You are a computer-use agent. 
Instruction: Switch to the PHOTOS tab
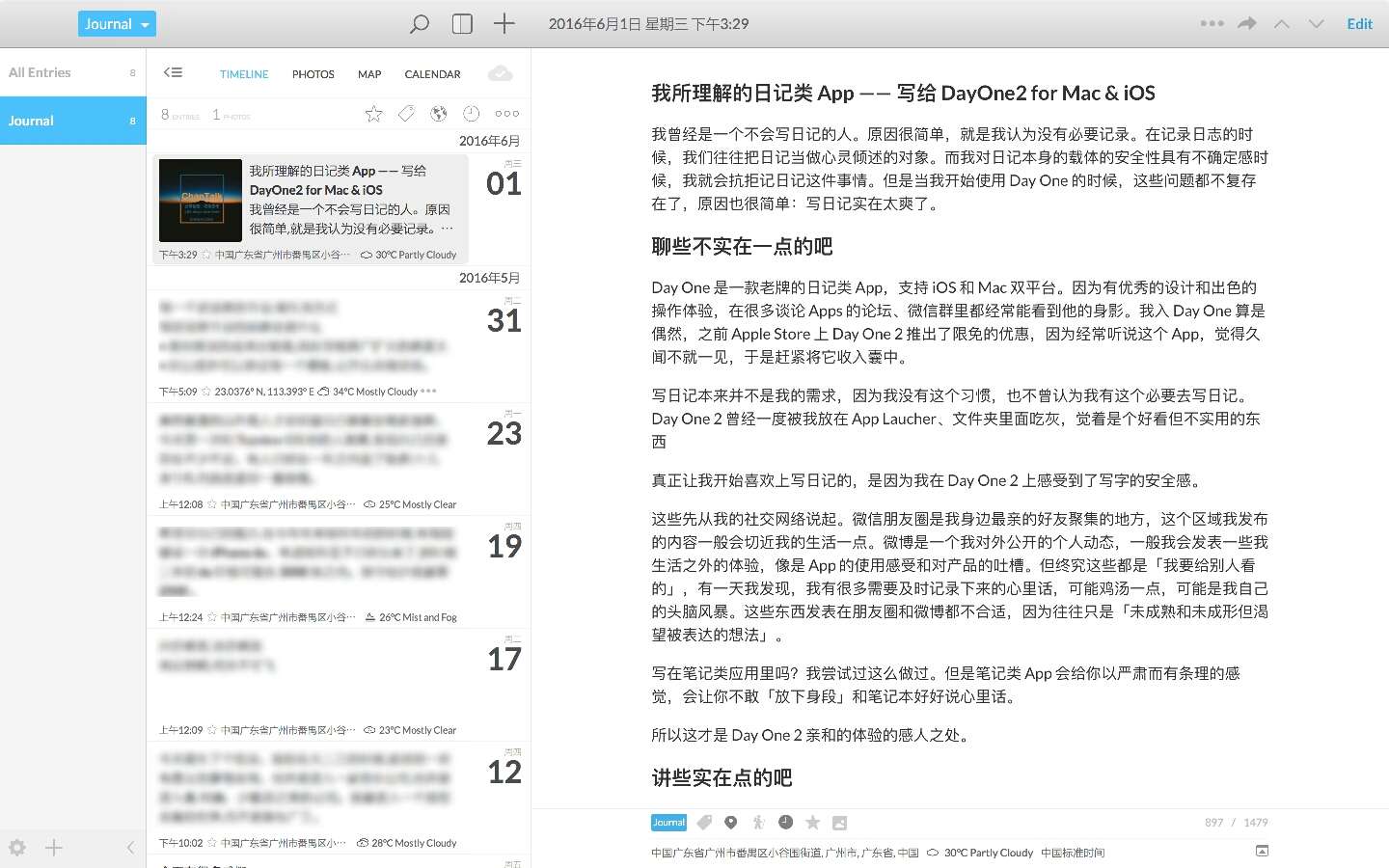[313, 73]
